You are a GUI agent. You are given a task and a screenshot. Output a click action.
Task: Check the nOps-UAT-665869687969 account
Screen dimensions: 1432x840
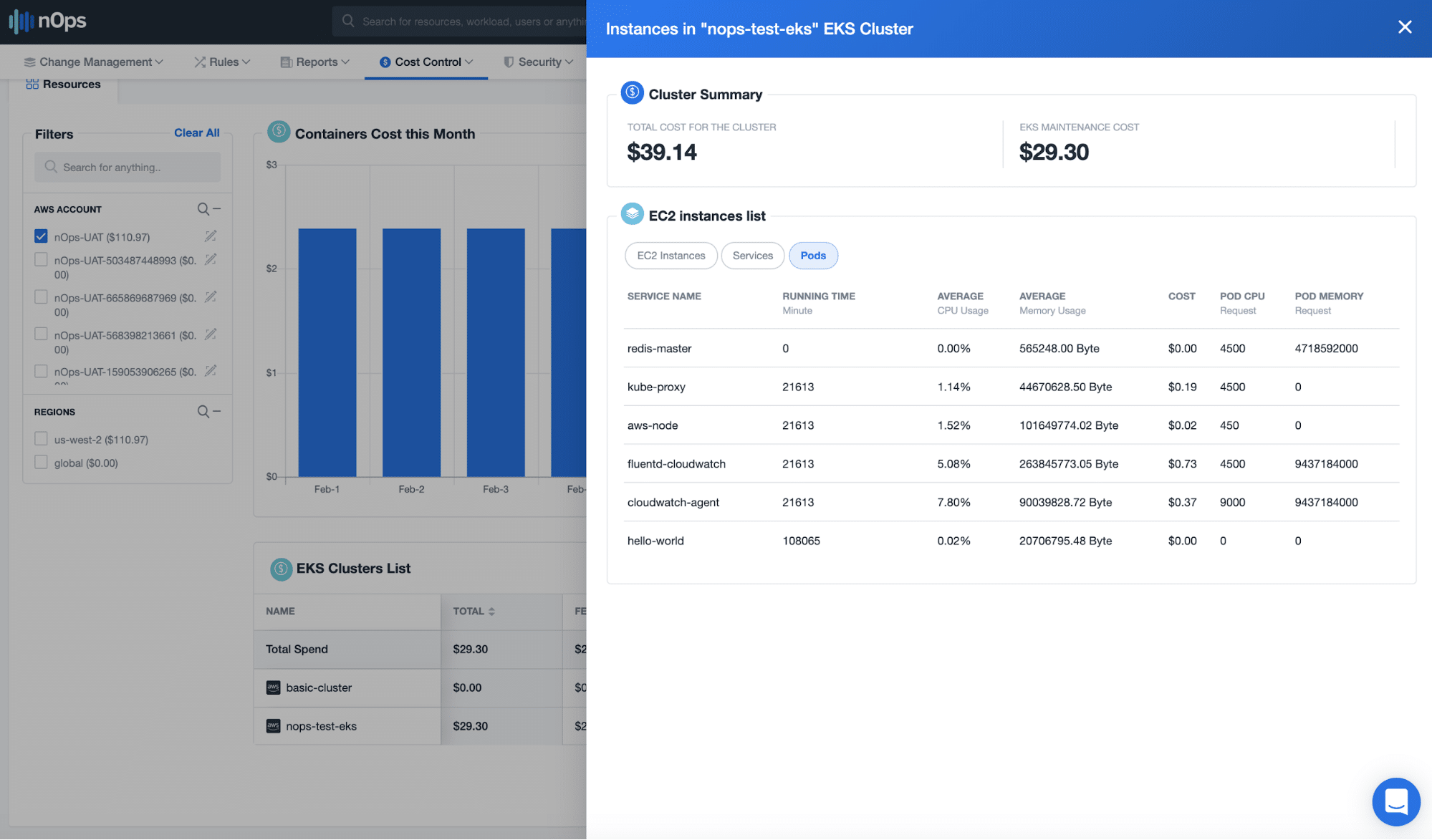pos(41,296)
